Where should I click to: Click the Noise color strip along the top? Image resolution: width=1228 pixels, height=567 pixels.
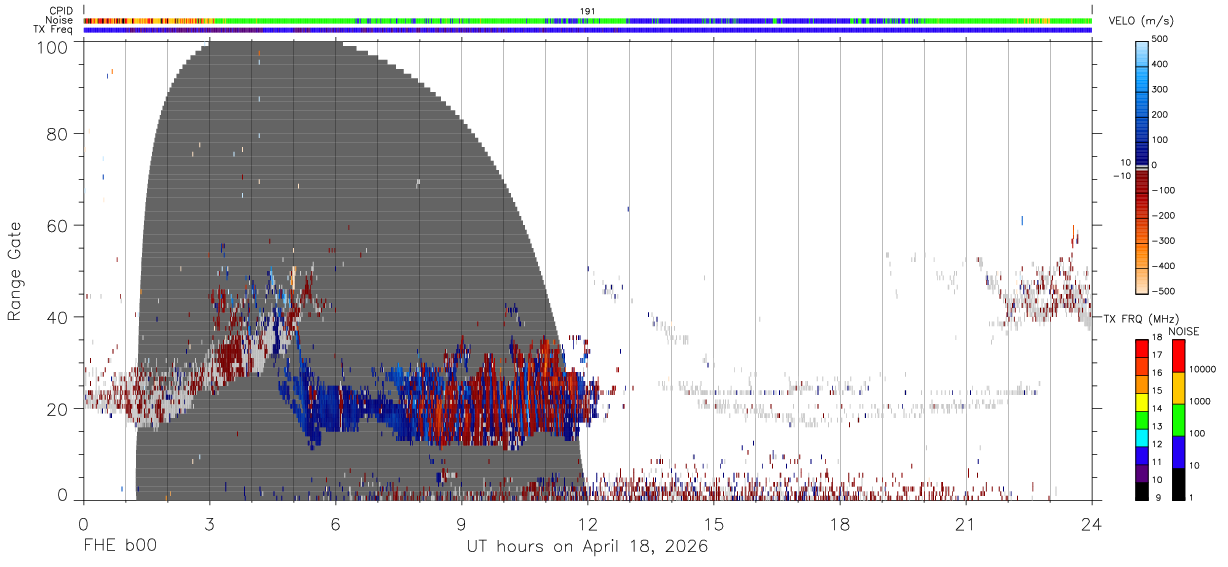click(588, 20)
